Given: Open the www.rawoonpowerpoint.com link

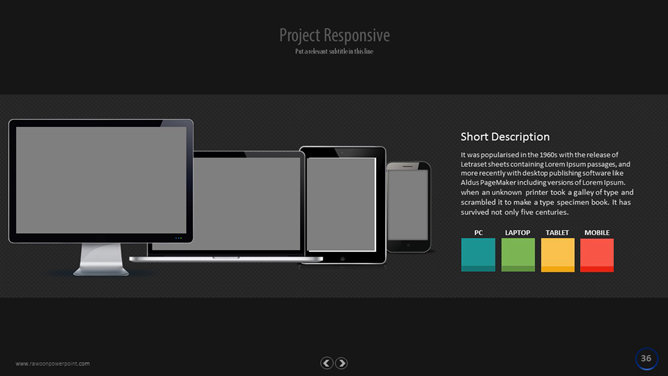Looking at the screenshot, I should pyautogui.click(x=53, y=364).
